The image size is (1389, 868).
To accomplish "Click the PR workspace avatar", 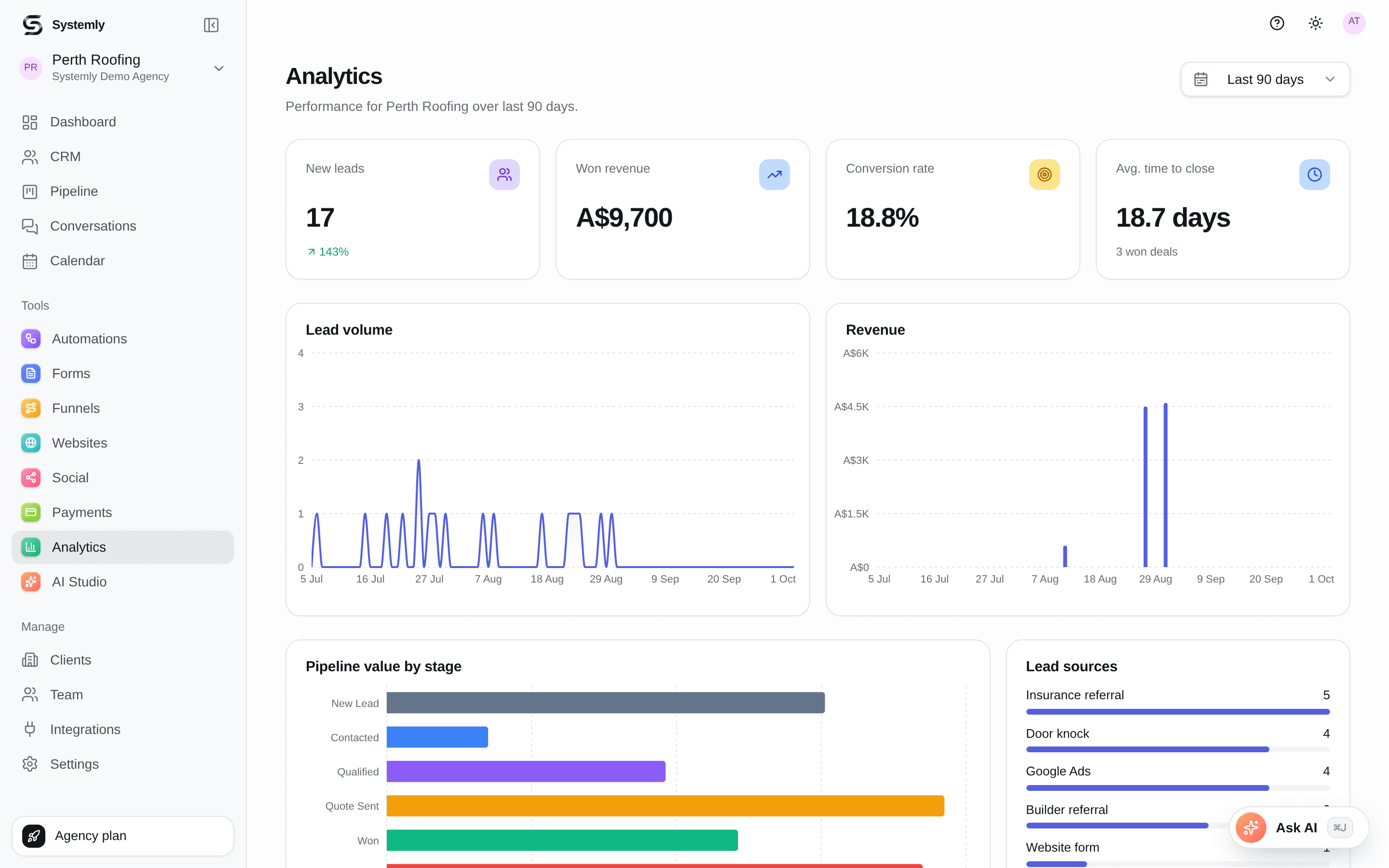I will pyautogui.click(x=31, y=68).
